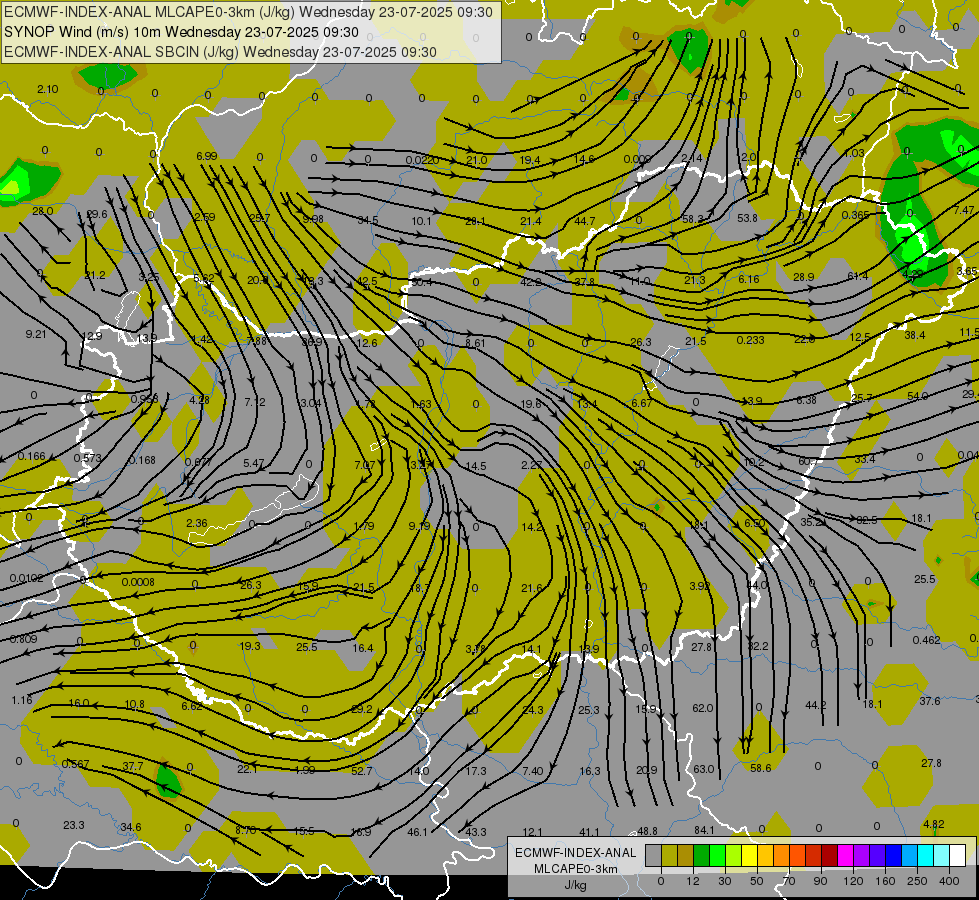Click the map value 0.809
Viewport: 979px width, 900px height.
(x=24, y=639)
